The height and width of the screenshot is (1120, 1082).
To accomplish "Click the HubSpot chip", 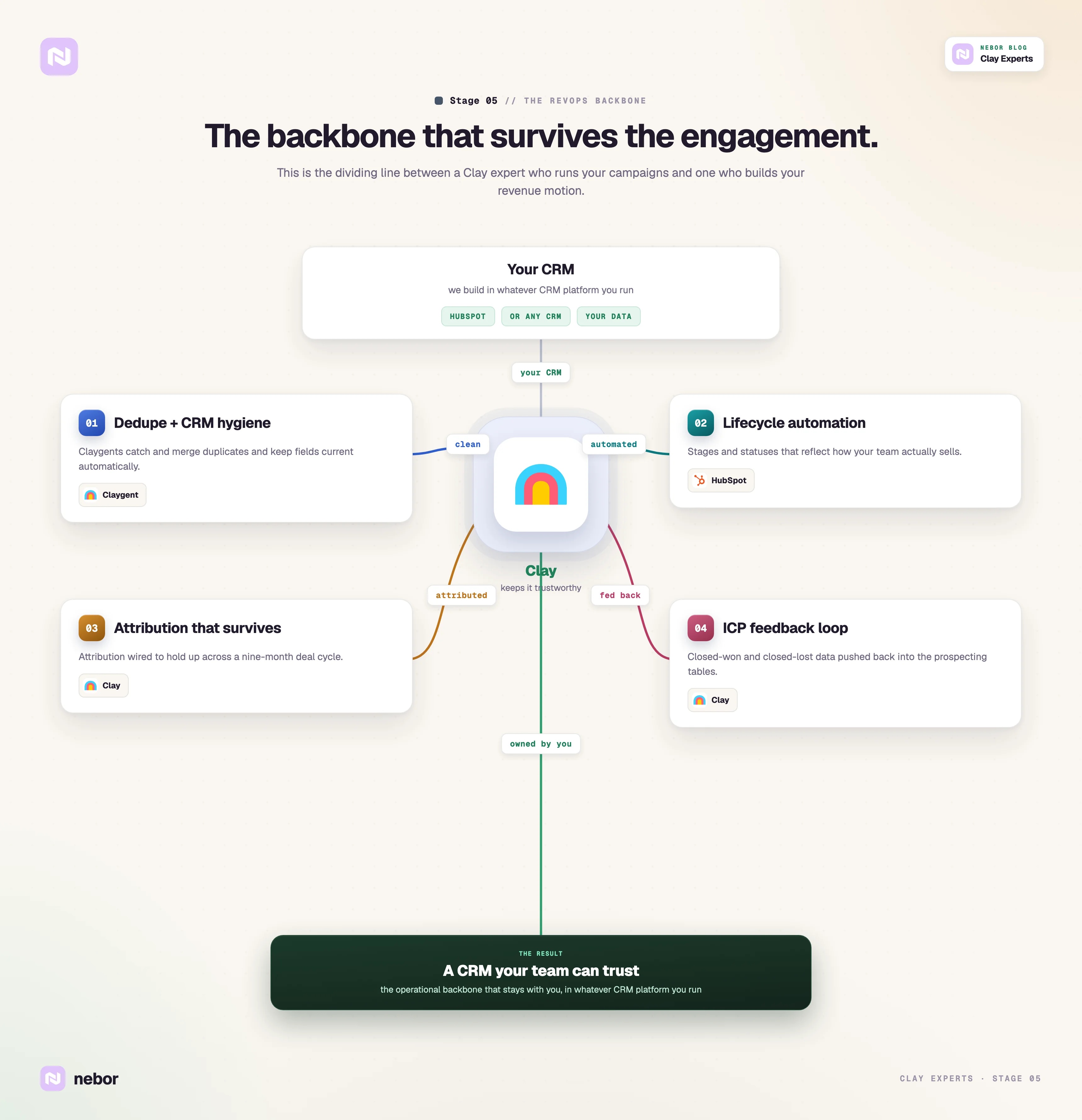I will coord(720,480).
